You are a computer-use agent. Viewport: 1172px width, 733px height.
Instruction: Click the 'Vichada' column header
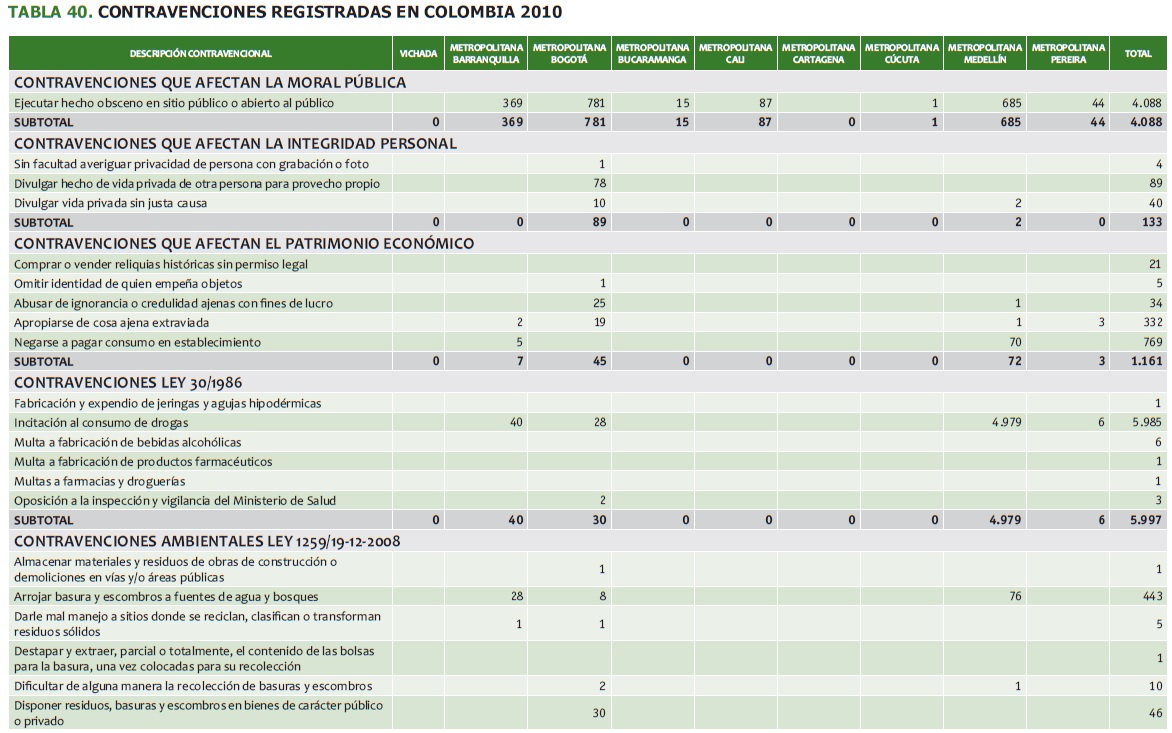[x=418, y=54]
